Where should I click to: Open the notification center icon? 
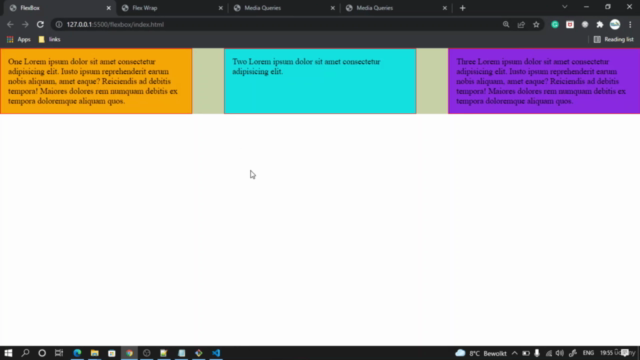pos(625,353)
